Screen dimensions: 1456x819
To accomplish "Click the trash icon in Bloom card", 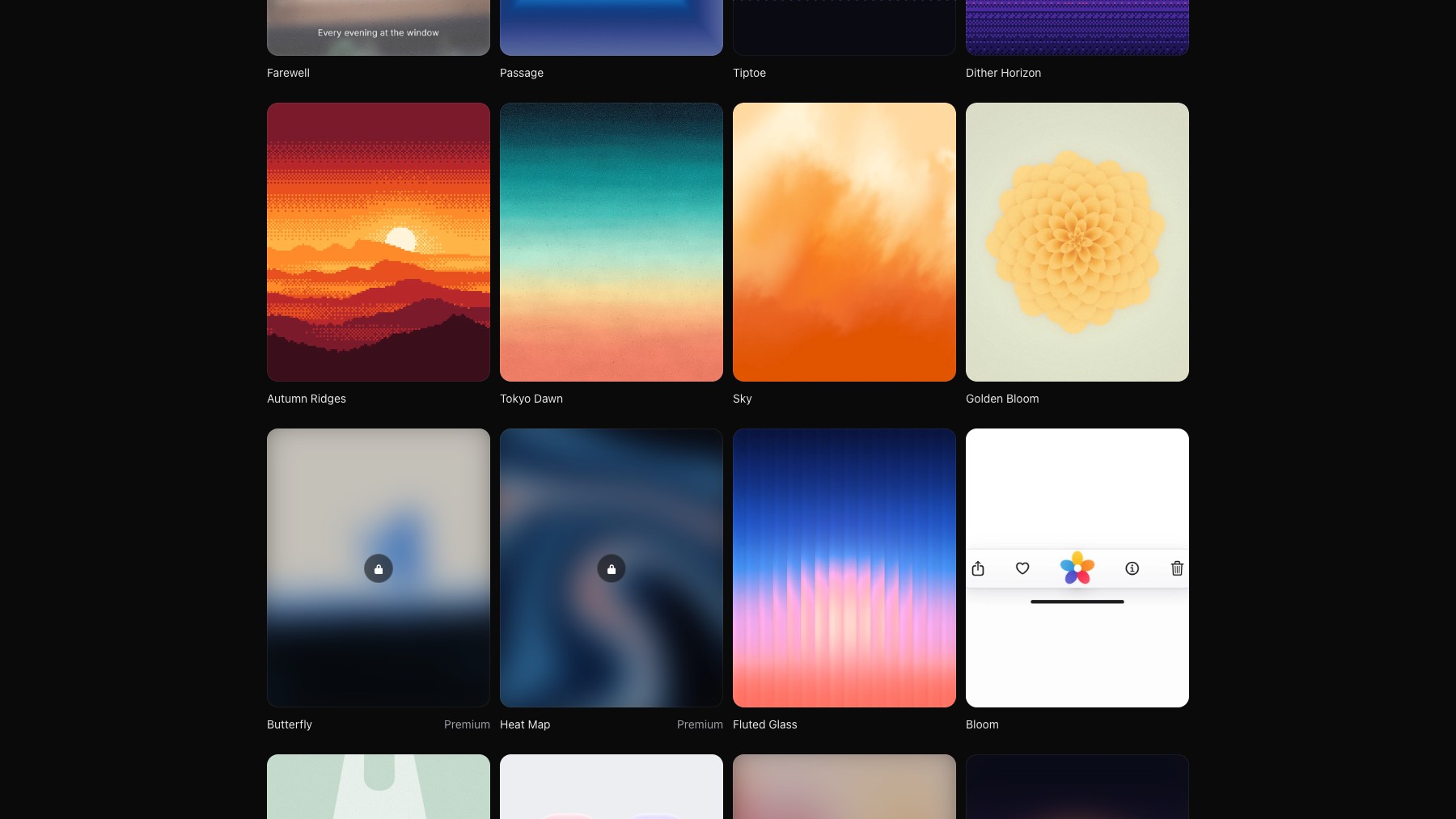I will (x=1177, y=568).
